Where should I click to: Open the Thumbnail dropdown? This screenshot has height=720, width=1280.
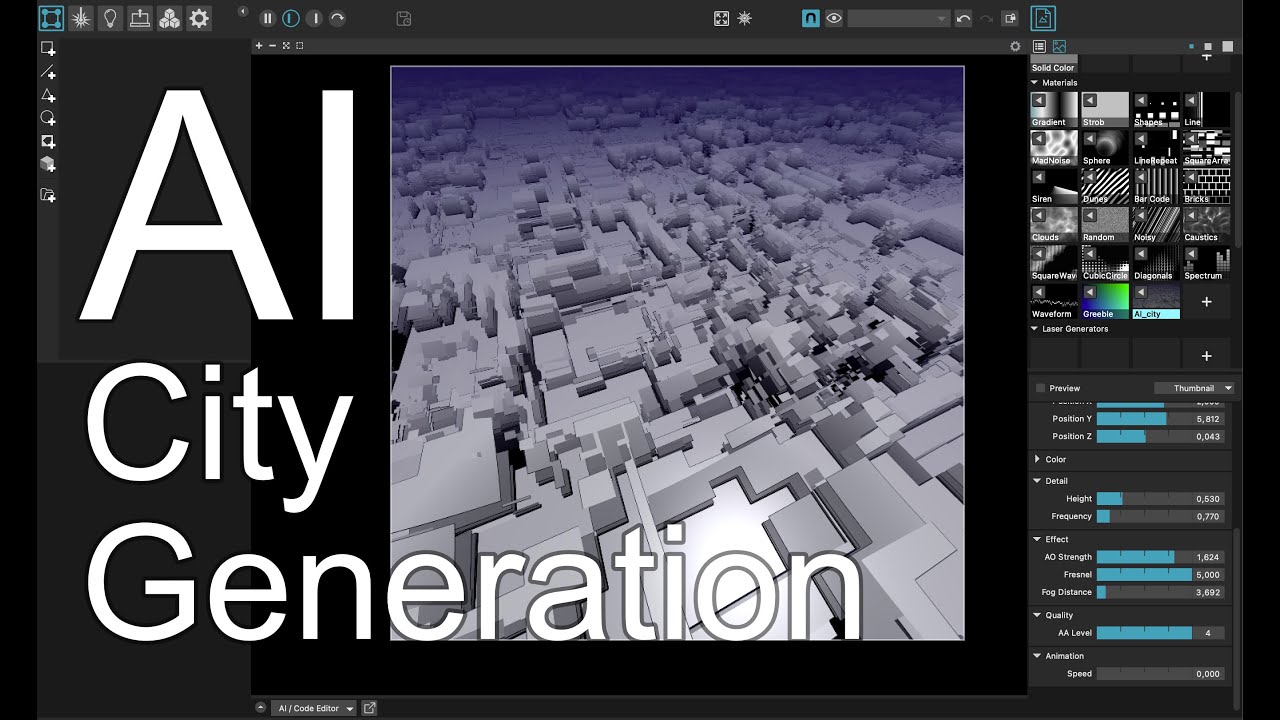[x=1194, y=388]
